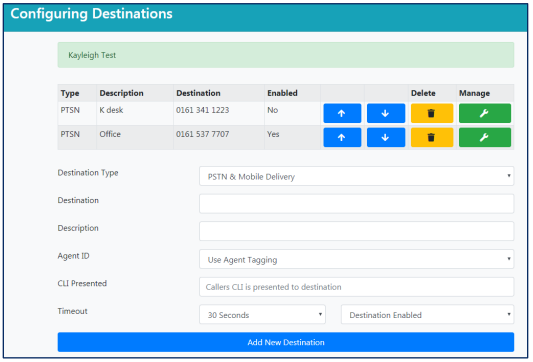Click the Enabled value Yes
Image resolution: width=533 pixels, height=362 pixels.
click(x=273, y=134)
